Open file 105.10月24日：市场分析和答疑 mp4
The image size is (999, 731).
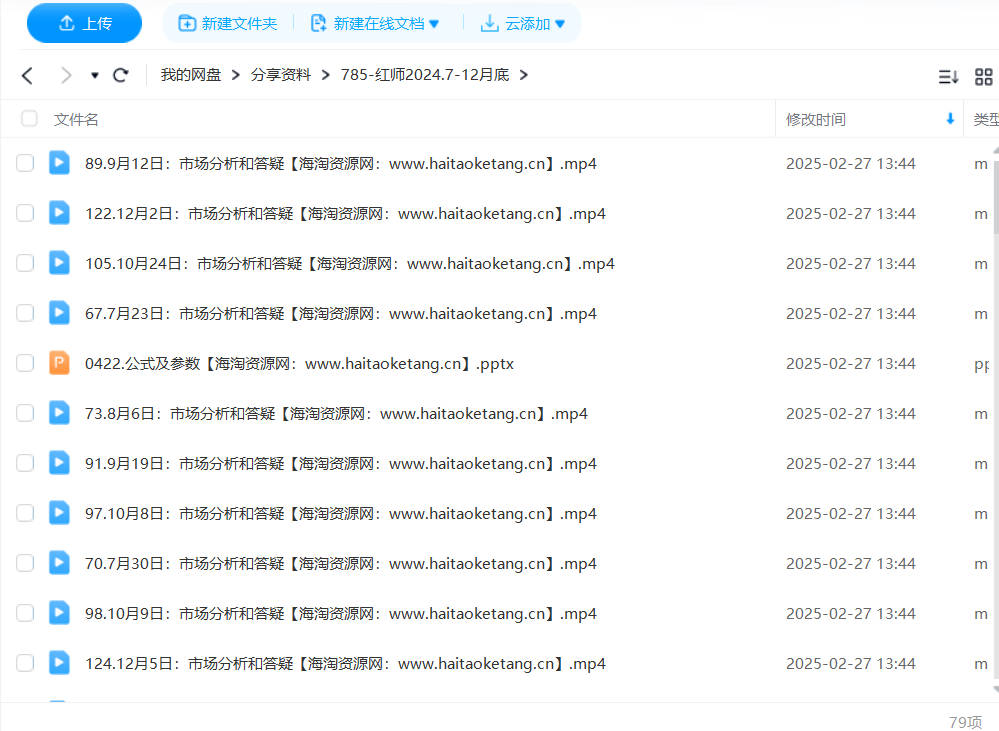coord(350,264)
